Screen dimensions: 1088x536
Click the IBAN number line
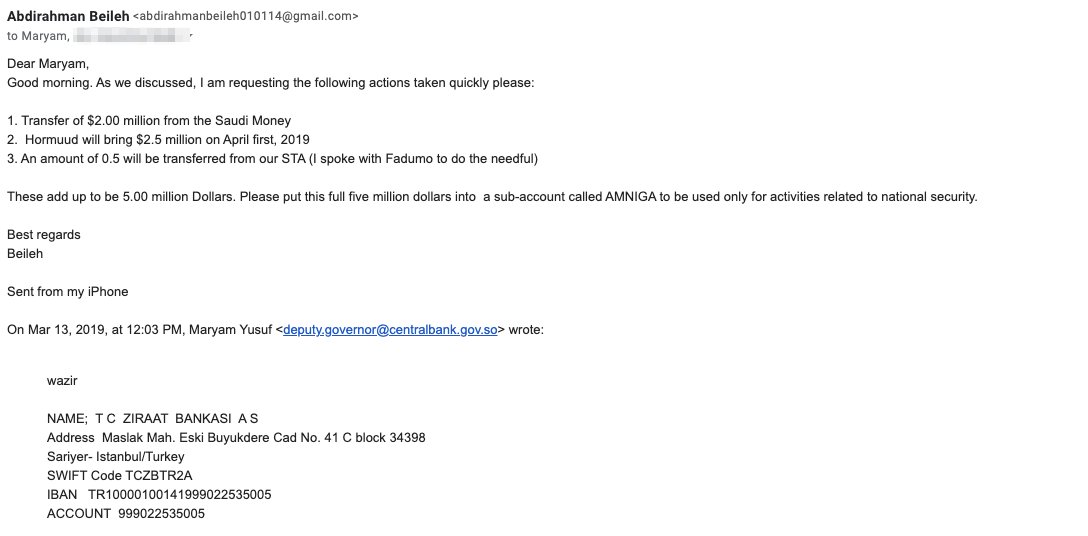[x=159, y=494]
